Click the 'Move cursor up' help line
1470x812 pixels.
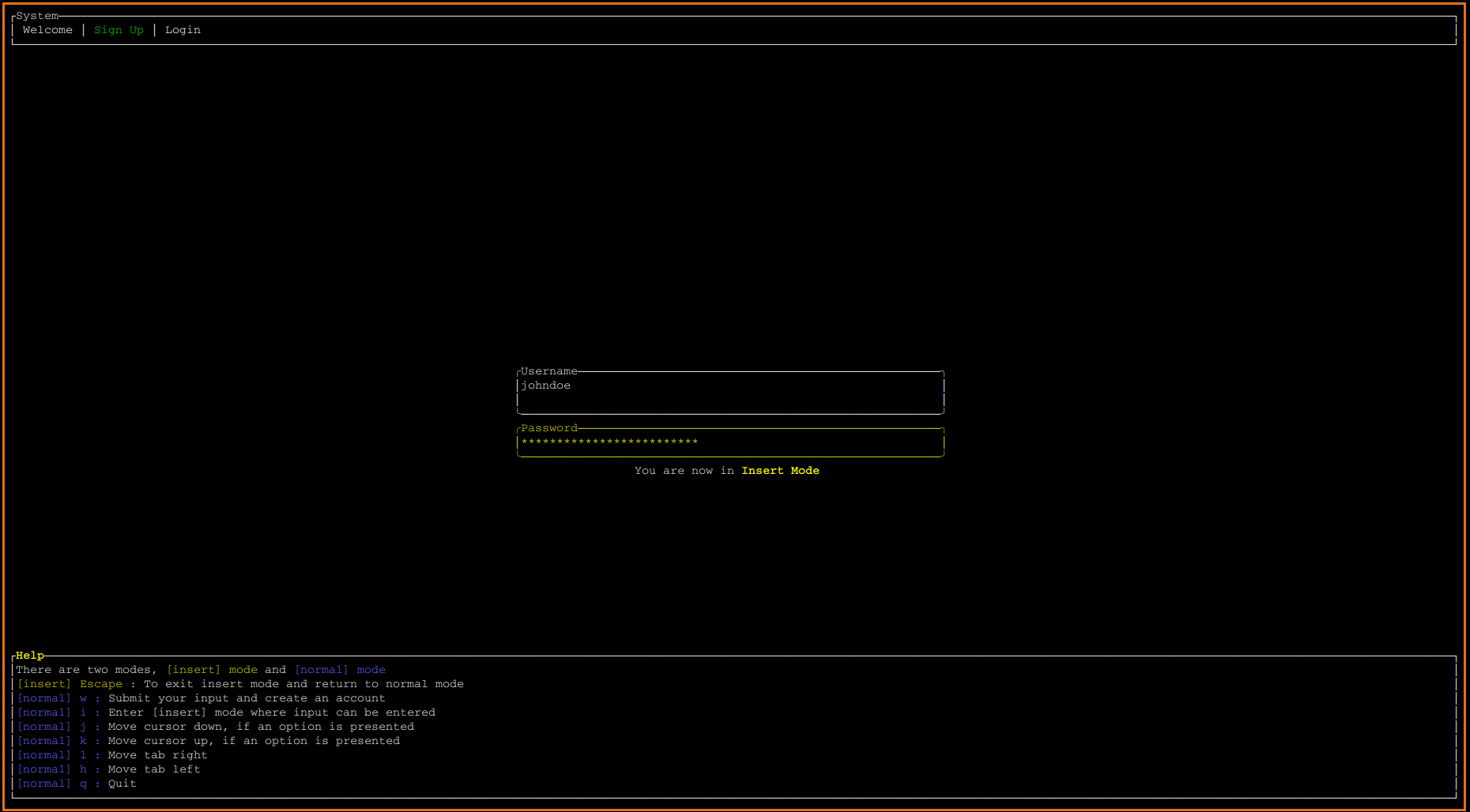[209, 741]
